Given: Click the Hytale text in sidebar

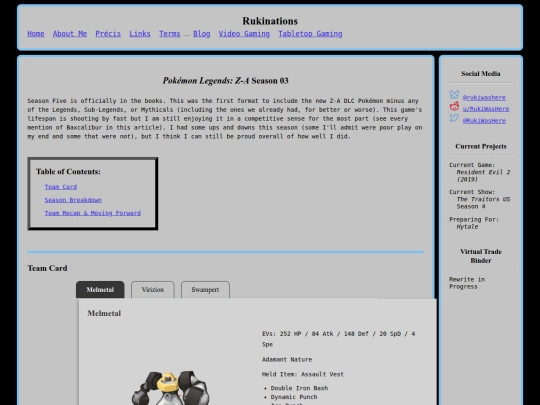Looking at the screenshot, I should click(x=467, y=227).
